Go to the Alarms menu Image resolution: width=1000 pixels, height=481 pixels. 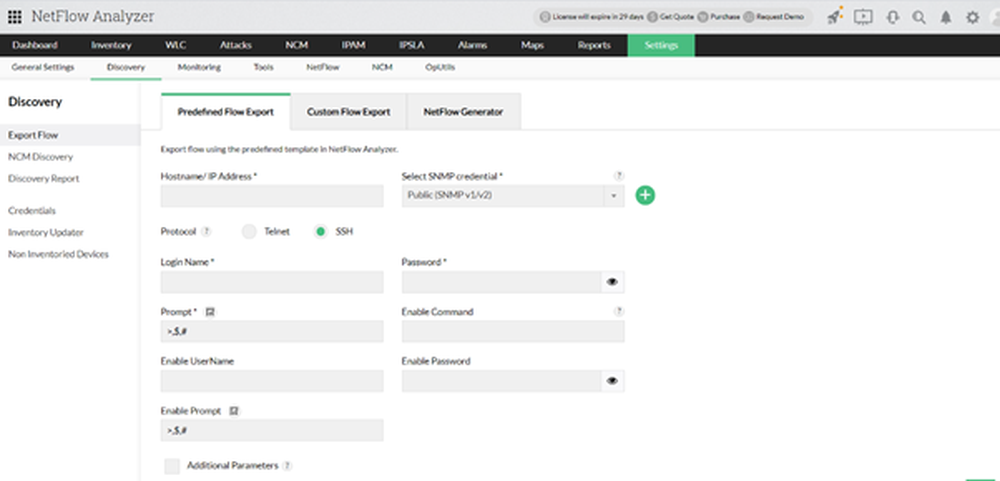click(472, 45)
